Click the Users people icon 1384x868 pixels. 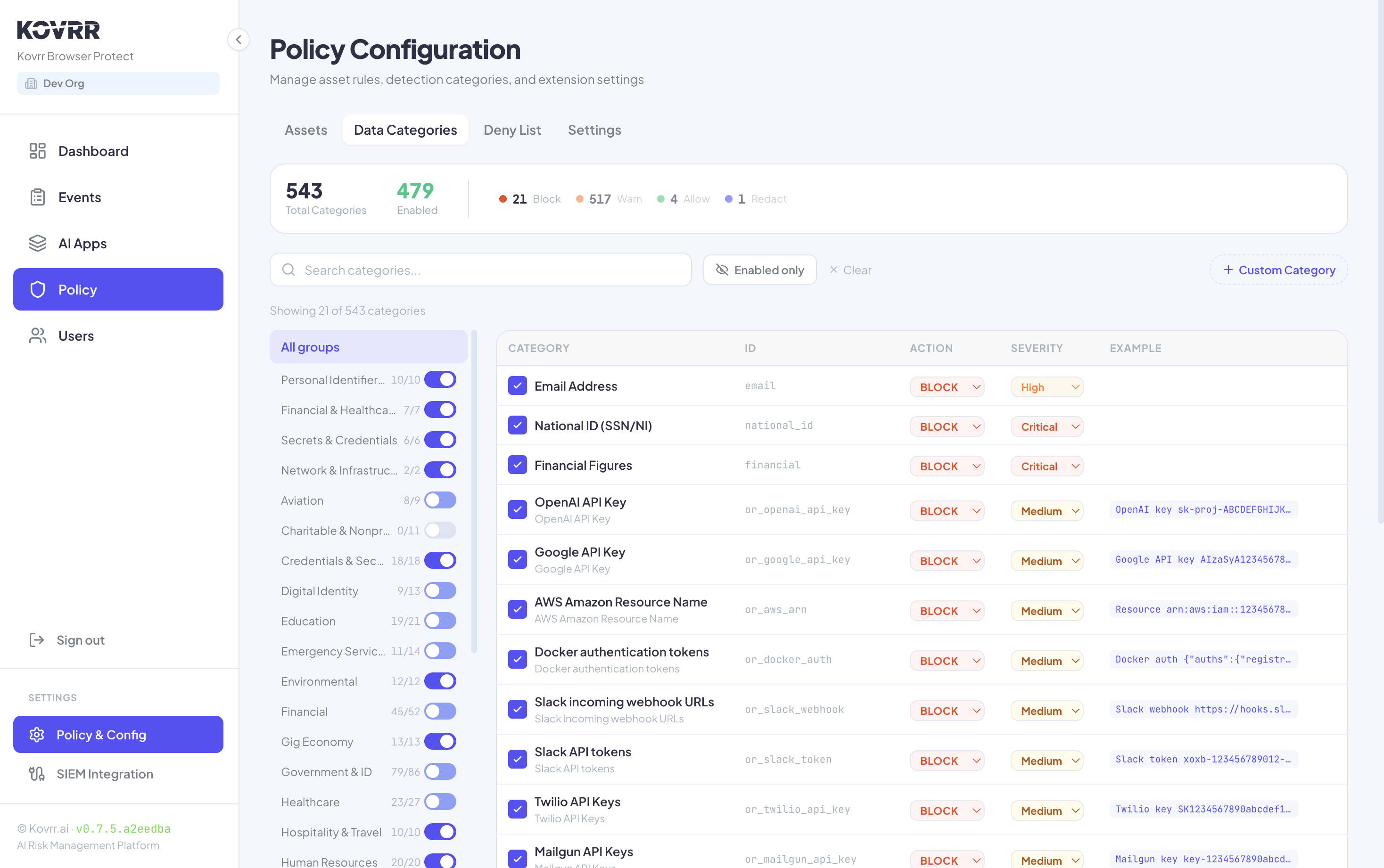(x=37, y=336)
